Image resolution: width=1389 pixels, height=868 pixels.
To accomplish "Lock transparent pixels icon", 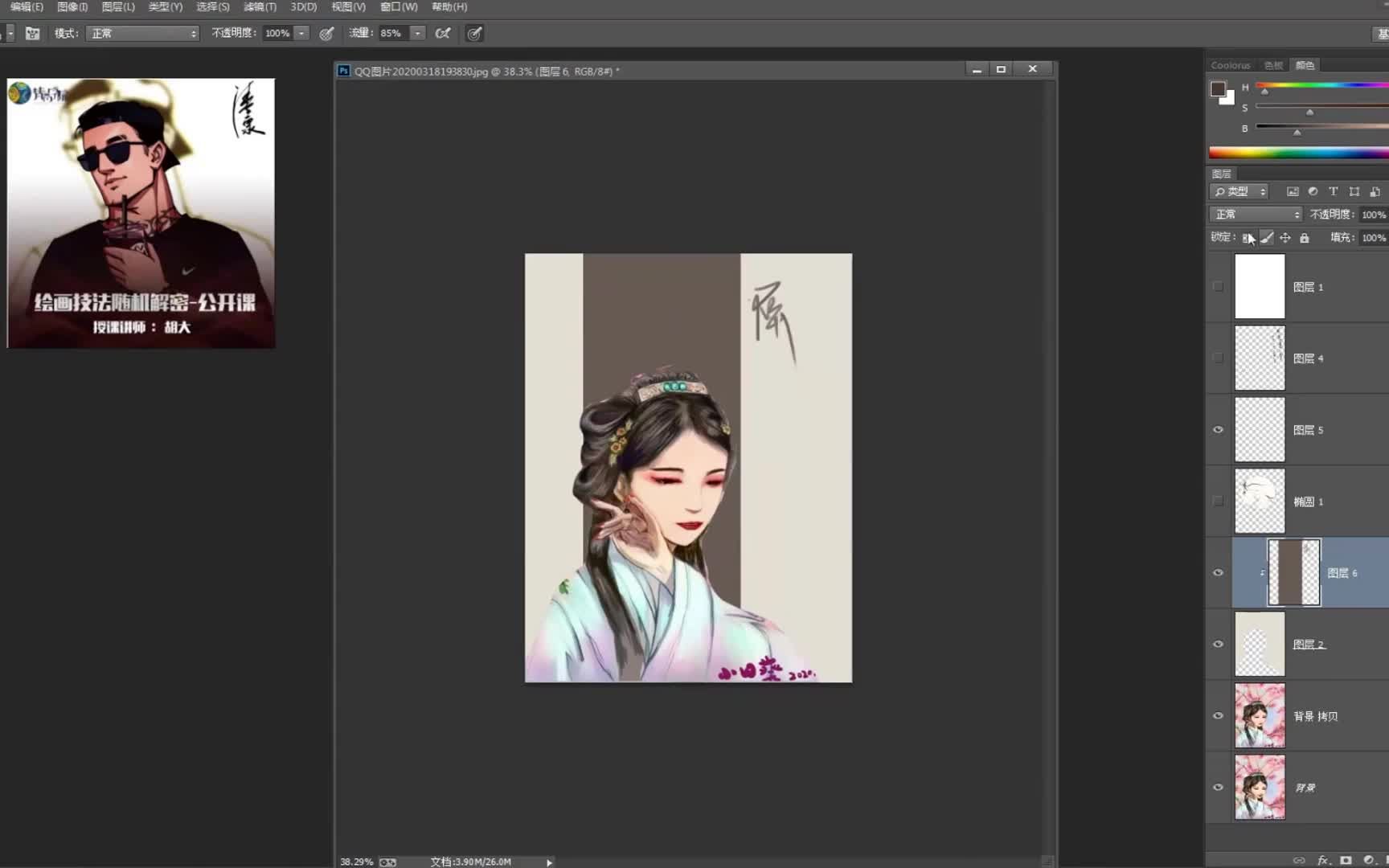I will click(x=1248, y=237).
